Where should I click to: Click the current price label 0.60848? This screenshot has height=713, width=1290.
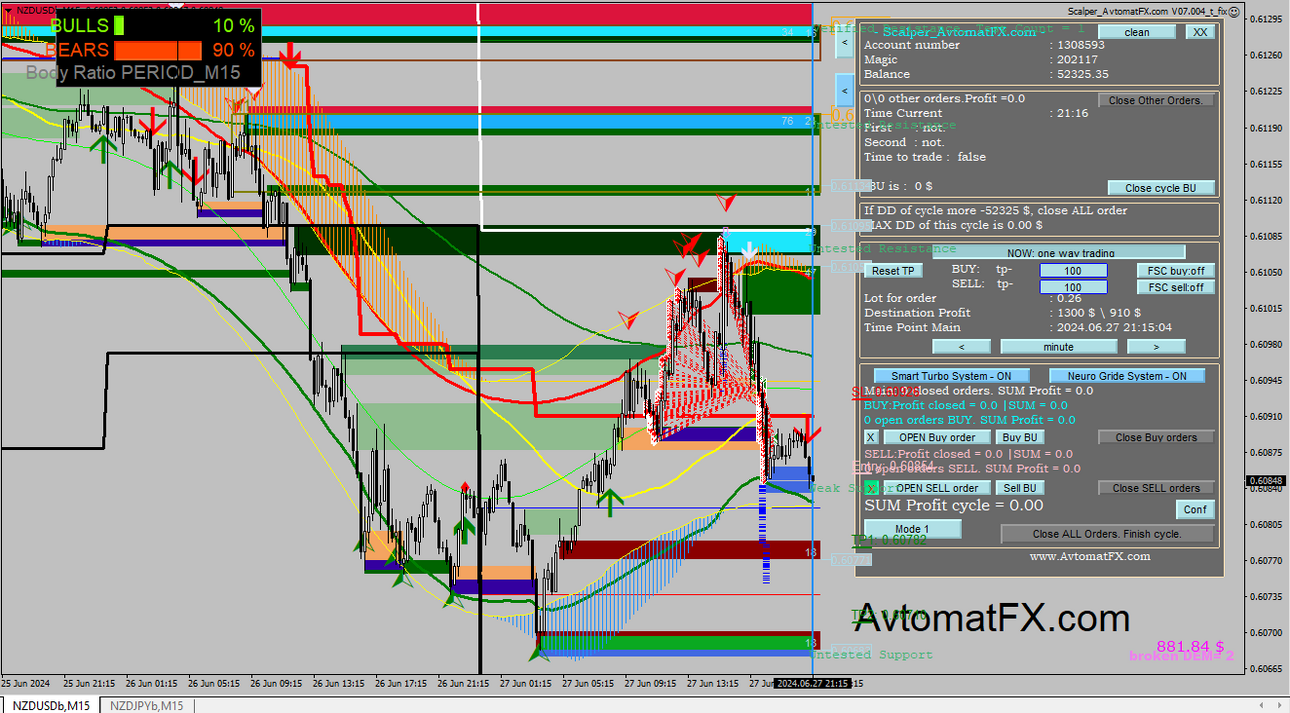pos(1265,480)
